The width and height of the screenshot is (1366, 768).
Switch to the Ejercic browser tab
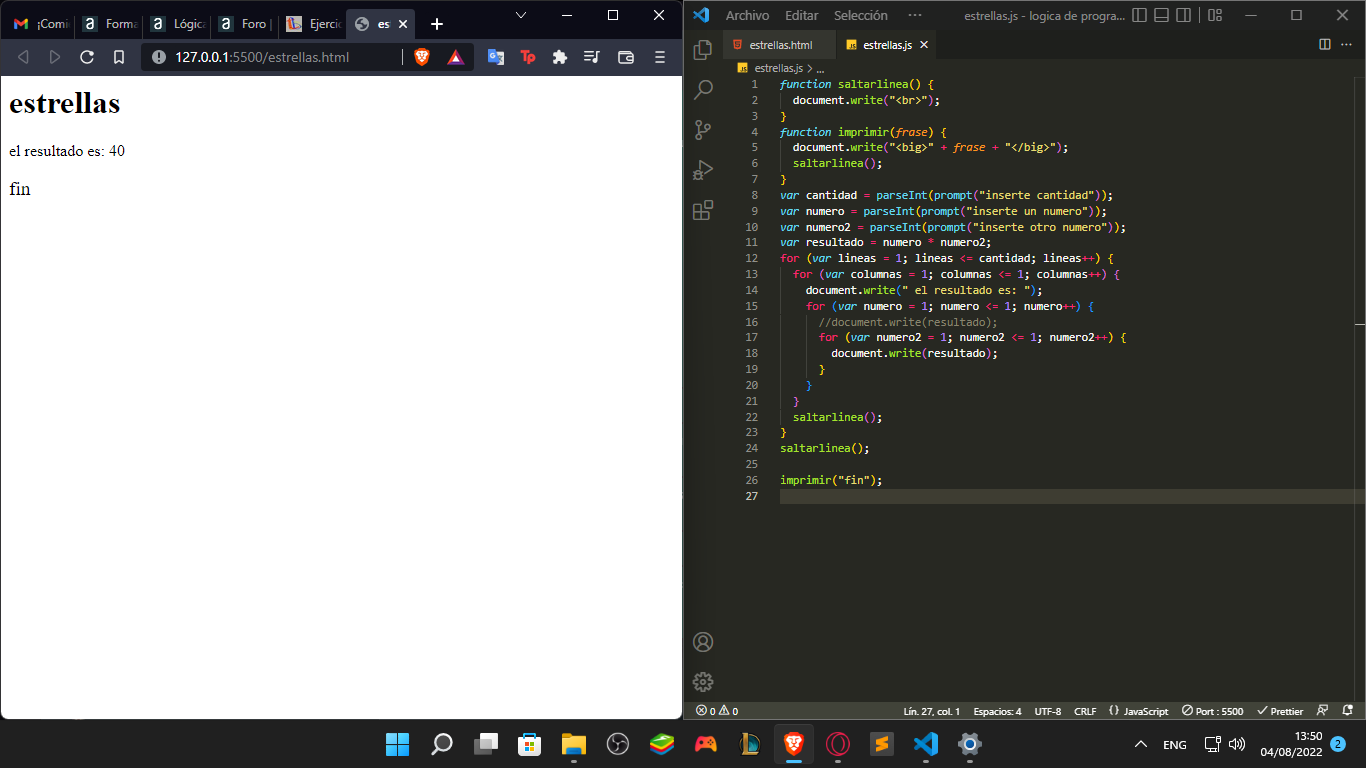[311, 24]
